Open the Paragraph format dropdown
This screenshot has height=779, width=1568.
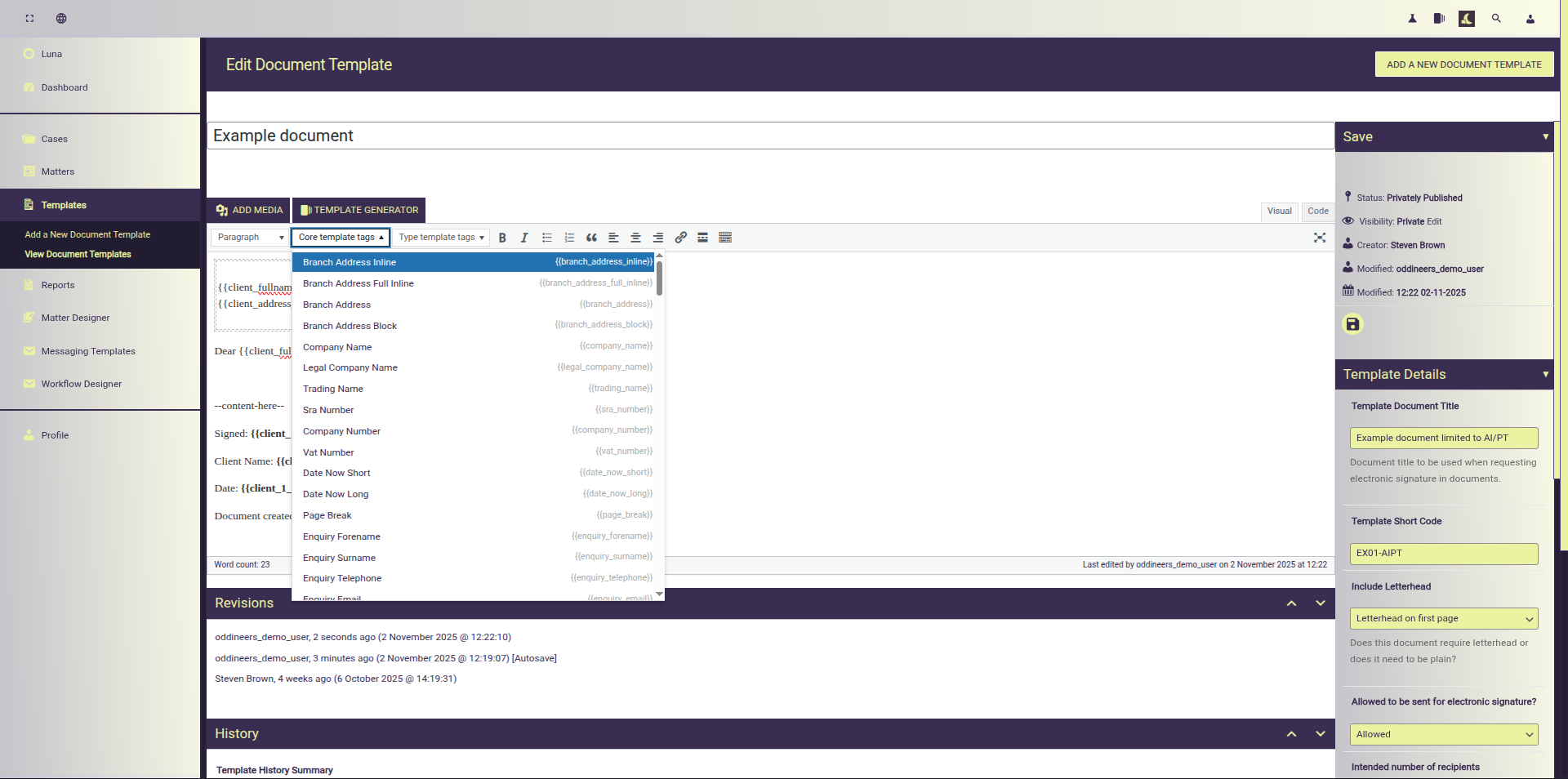(x=250, y=238)
